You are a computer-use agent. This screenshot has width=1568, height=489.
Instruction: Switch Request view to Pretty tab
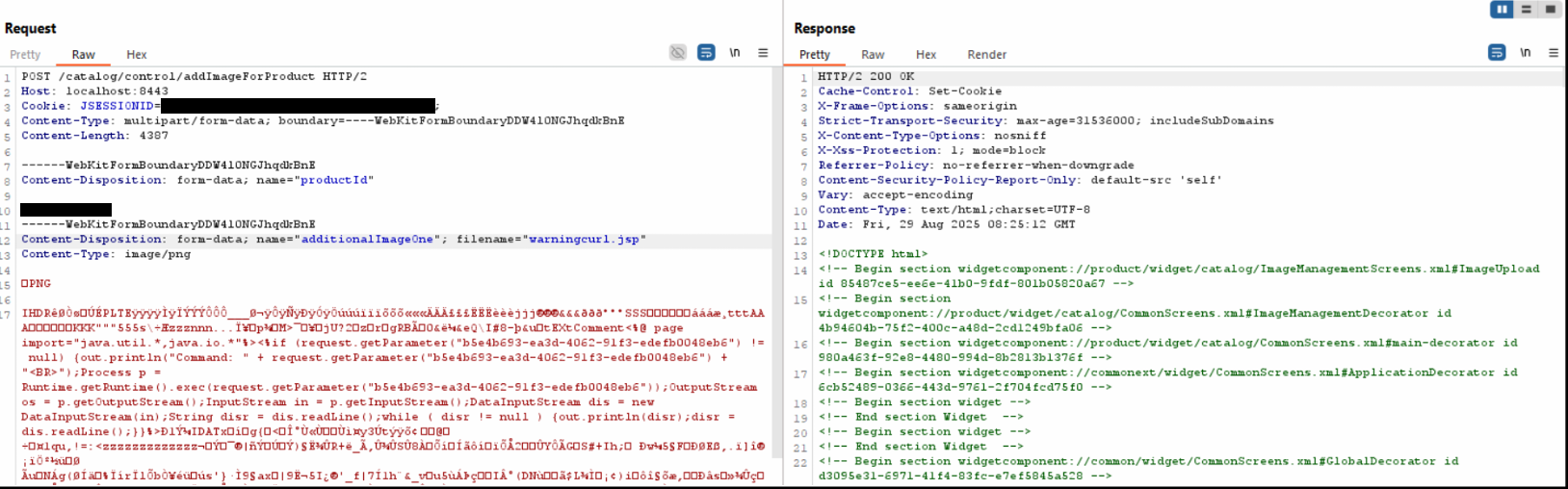[x=25, y=55]
